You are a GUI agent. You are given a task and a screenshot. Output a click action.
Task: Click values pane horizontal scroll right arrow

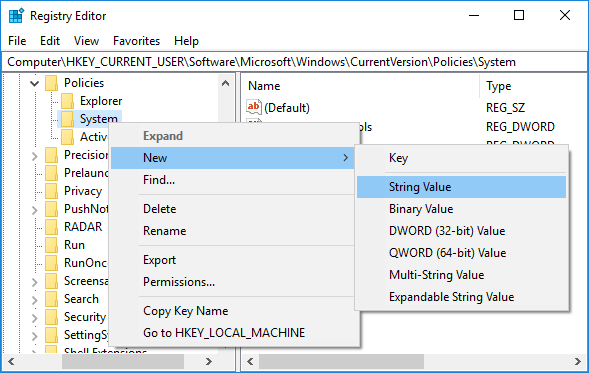578,362
